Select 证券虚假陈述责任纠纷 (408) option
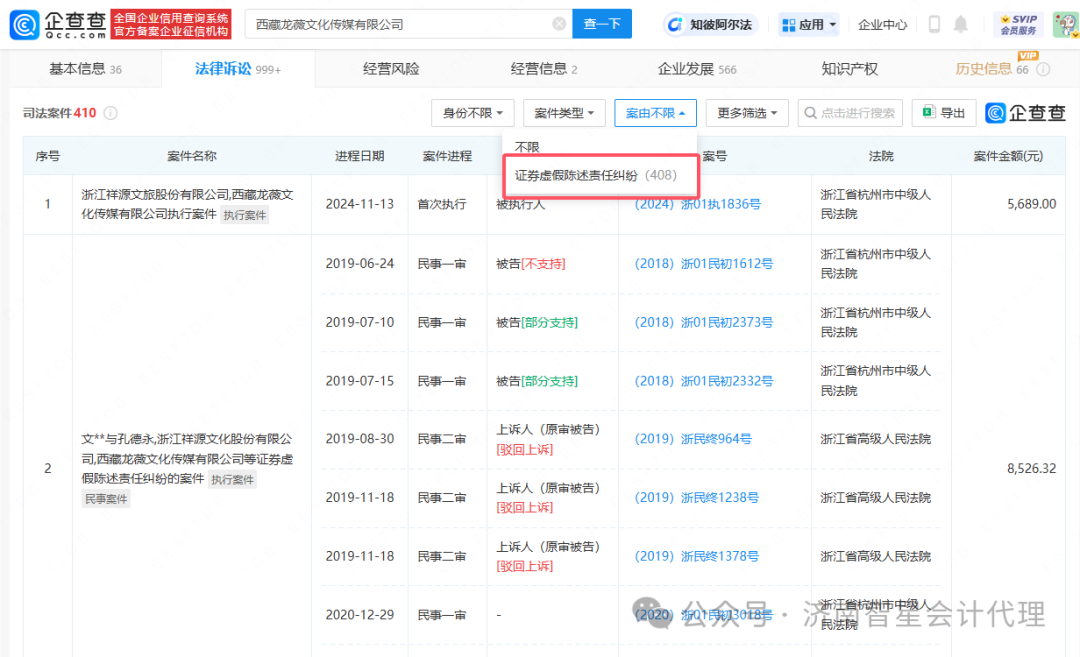 pos(596,176)
